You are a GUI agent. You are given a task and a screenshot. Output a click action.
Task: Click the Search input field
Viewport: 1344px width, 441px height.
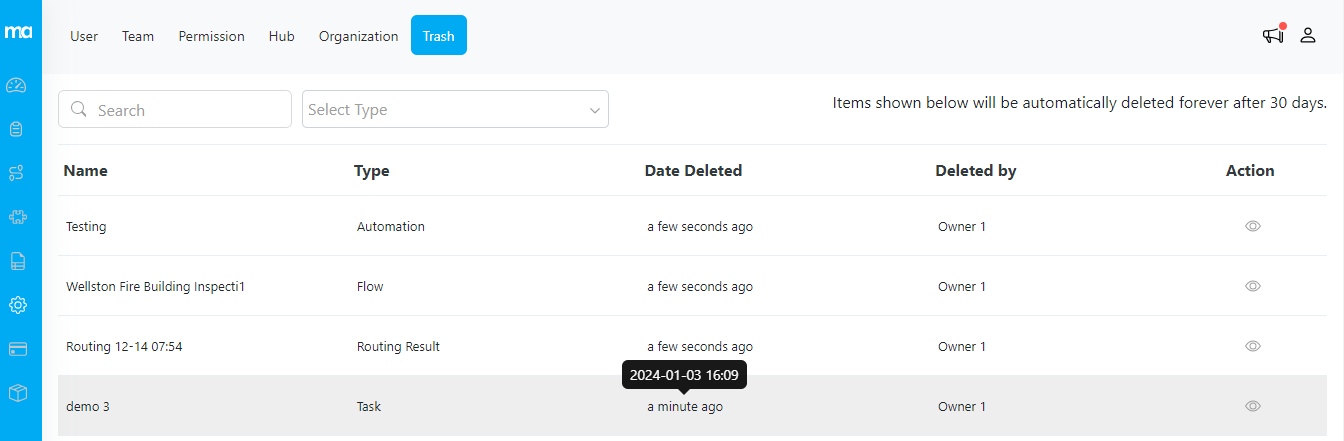click(x=175, y=110)
